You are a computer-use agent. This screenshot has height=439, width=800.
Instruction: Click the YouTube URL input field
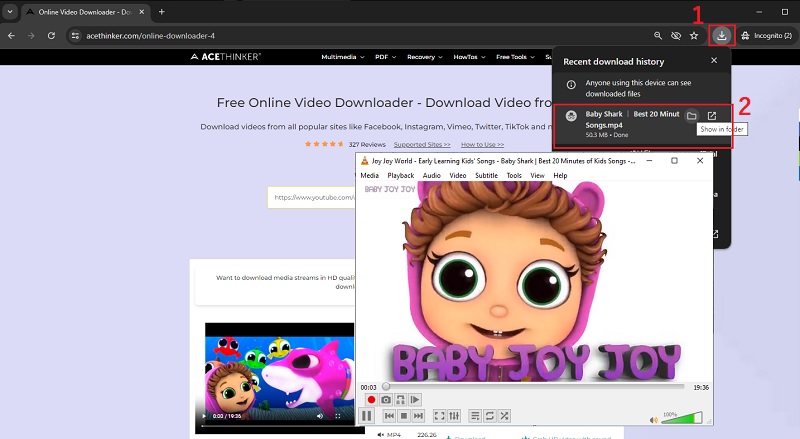pos(311,198)
